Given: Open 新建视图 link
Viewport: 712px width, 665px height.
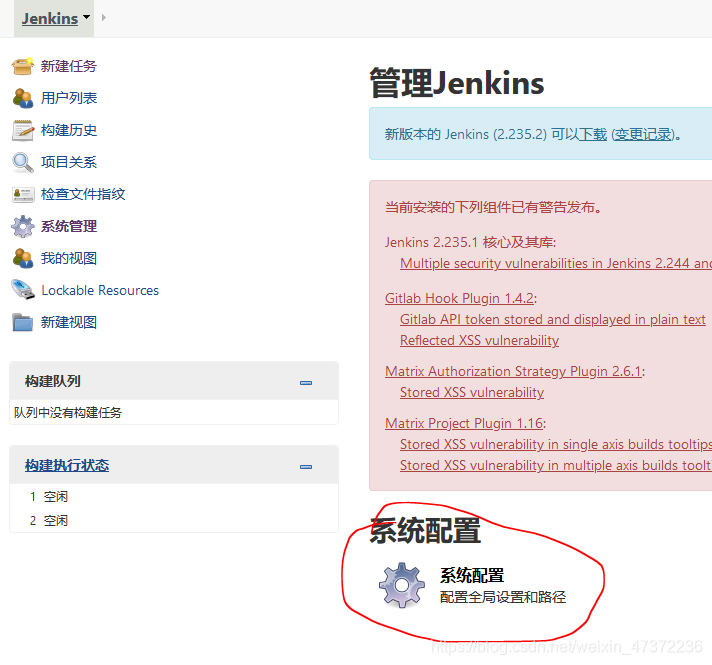Looking at the screenshot, I should 69,323.
